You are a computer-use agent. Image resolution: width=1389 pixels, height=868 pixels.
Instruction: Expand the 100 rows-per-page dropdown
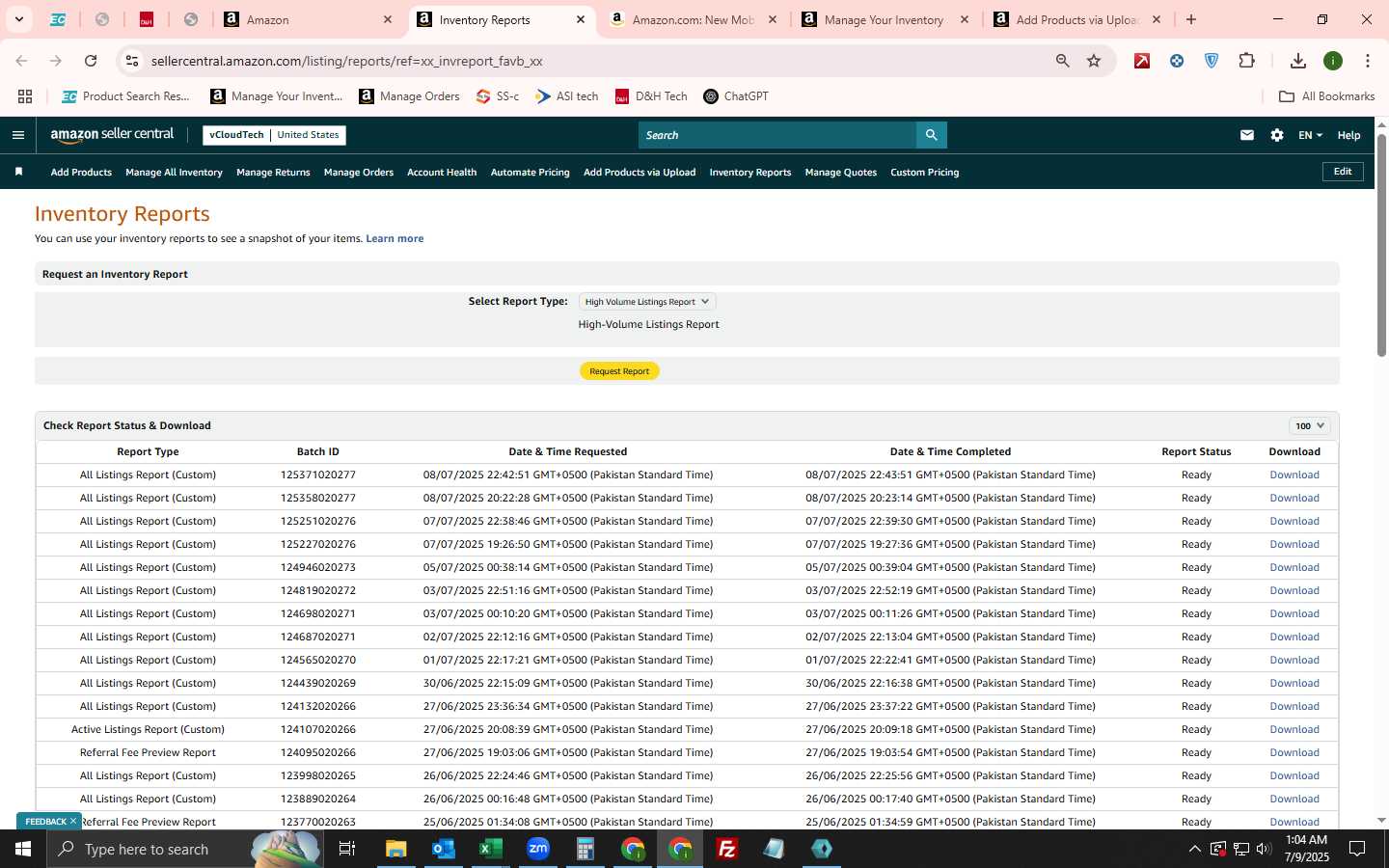[x=1310, y=425]
